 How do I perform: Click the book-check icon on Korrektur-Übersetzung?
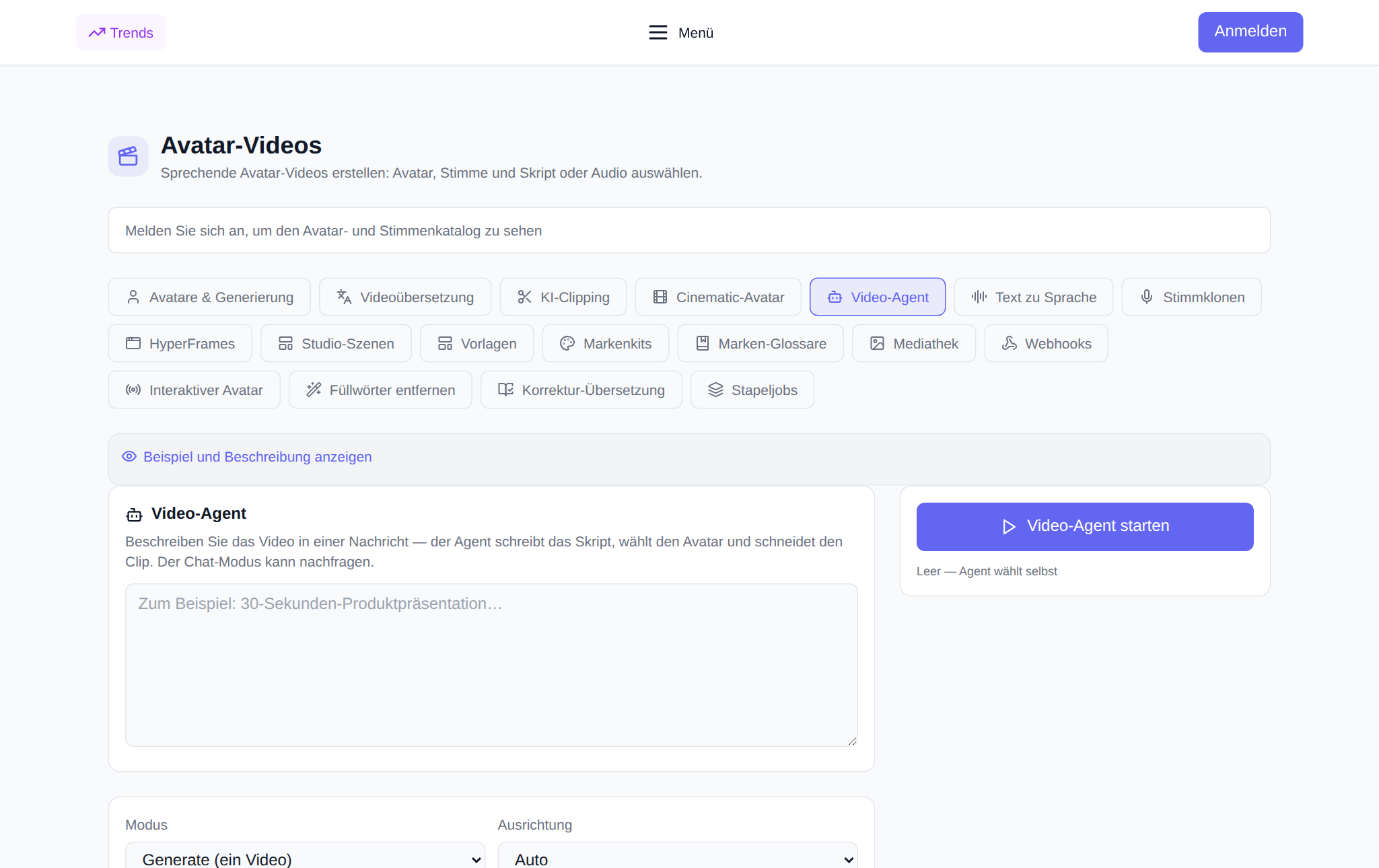(x=505, y=390)
